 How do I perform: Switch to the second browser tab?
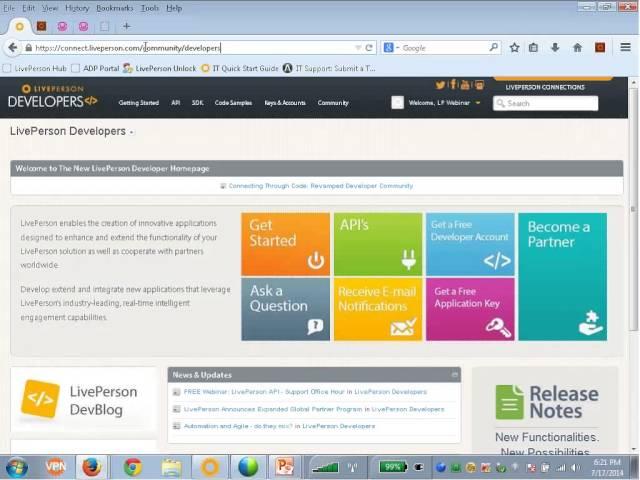(x=42, y=27)
